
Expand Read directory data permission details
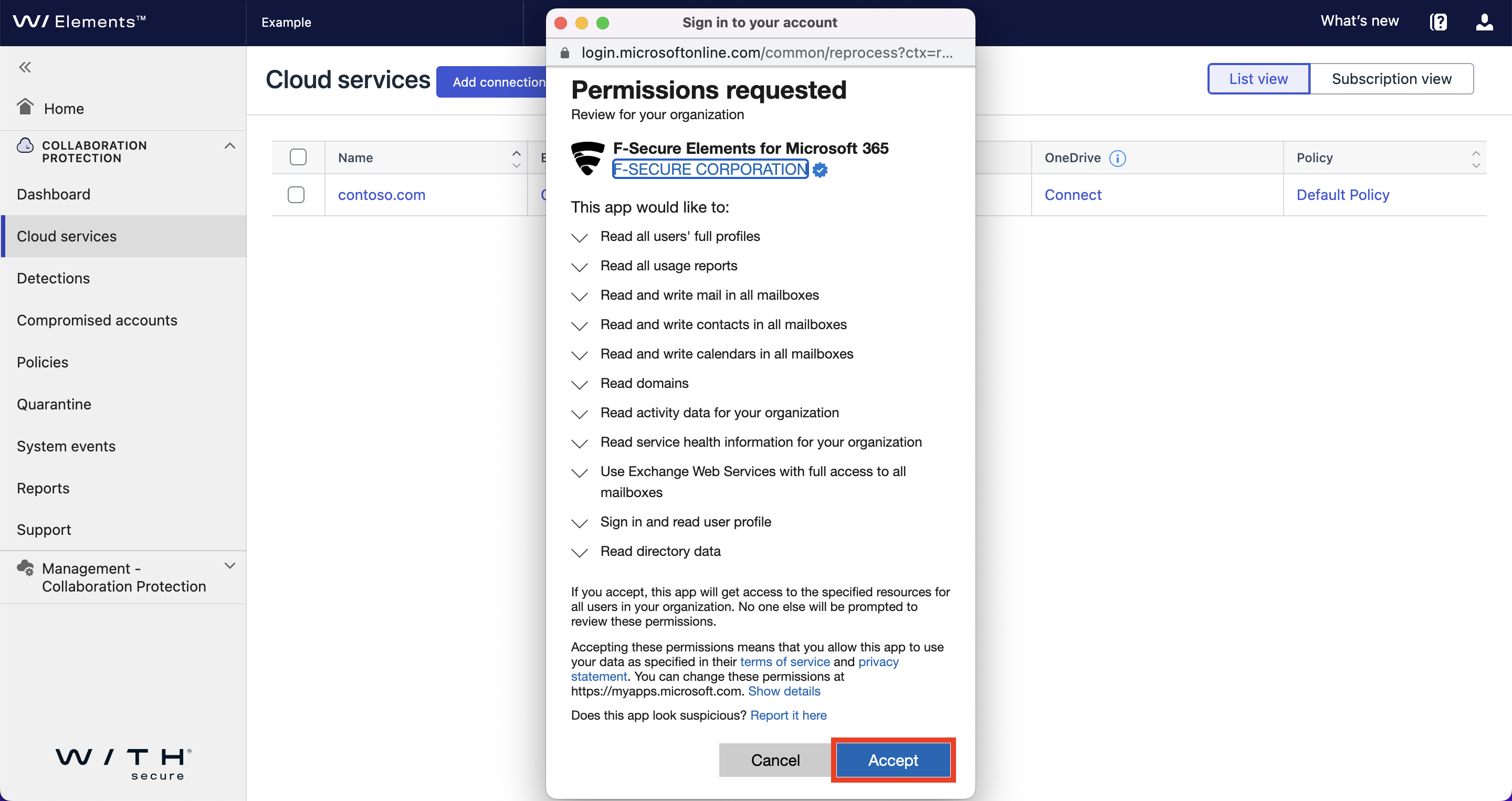pyautogui.click(x=579, y=552)
